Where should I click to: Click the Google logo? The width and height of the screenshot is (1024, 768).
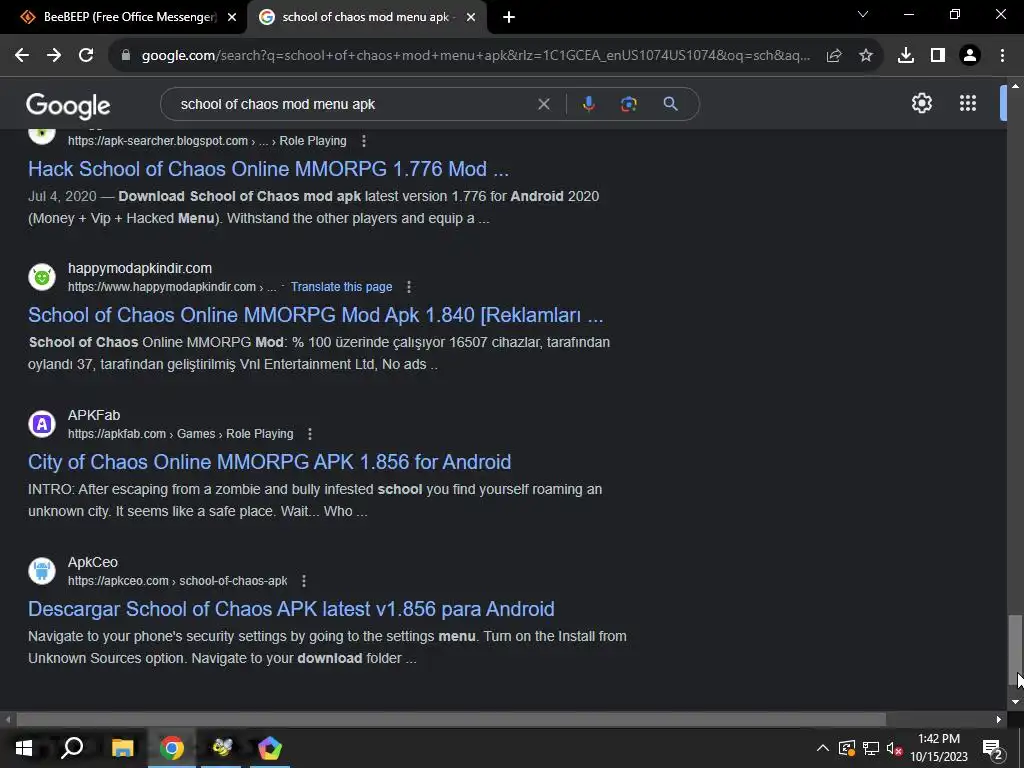click(68, 106)
